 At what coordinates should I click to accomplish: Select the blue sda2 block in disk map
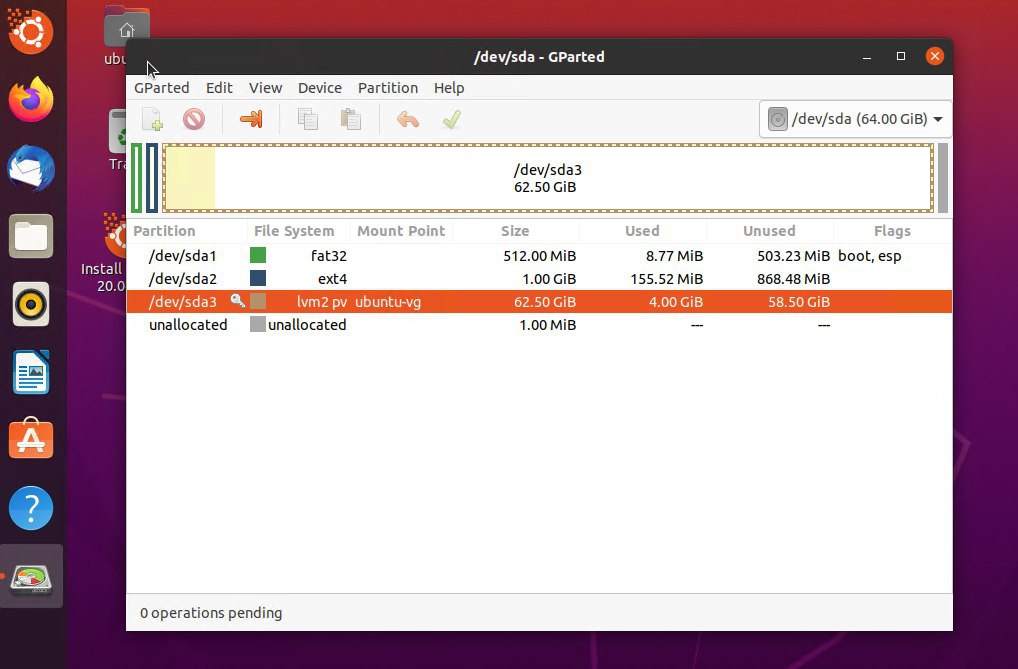pyautogui.click(x=152, y=178)
